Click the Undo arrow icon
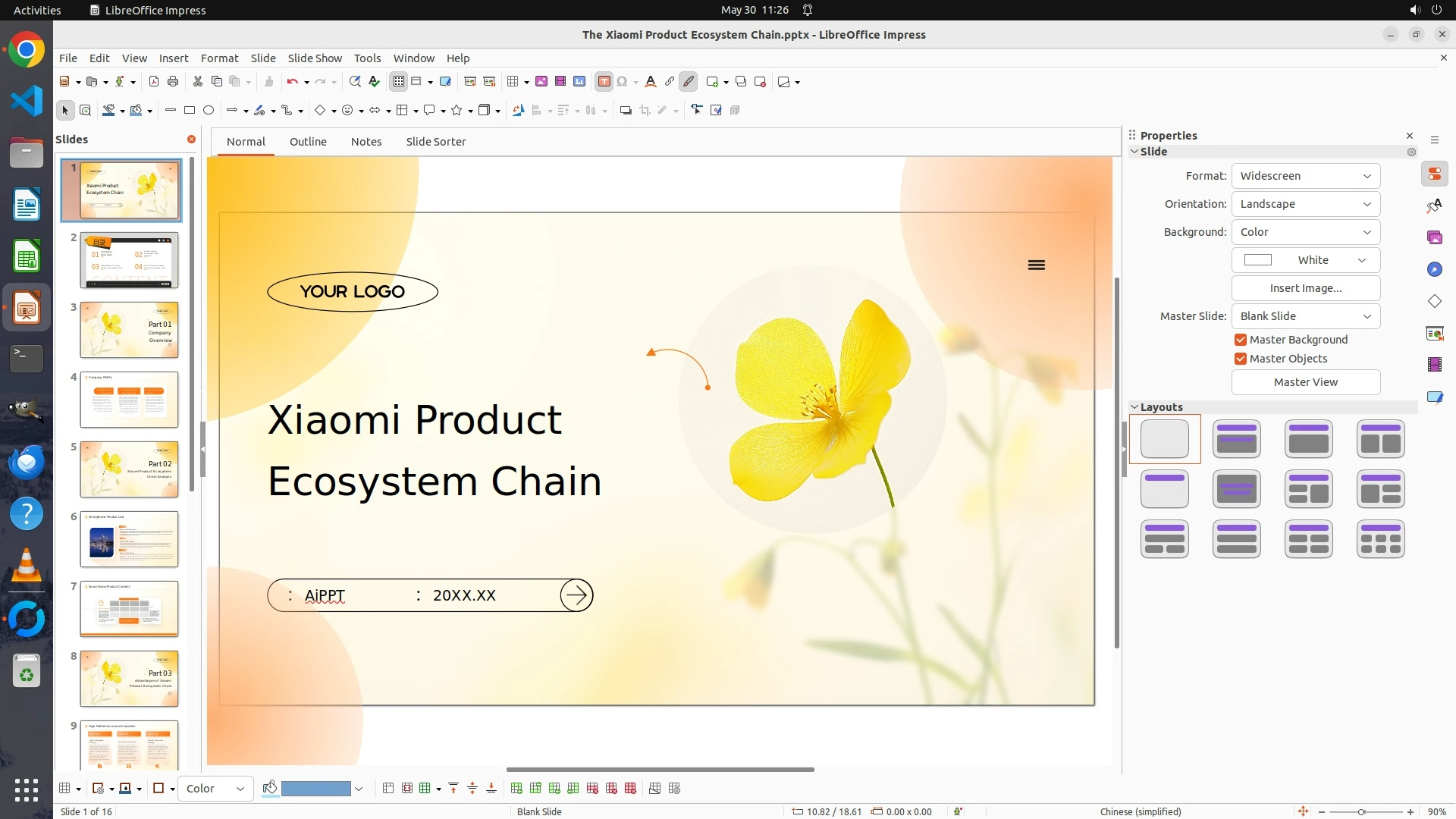 click(x=292, y=82)
